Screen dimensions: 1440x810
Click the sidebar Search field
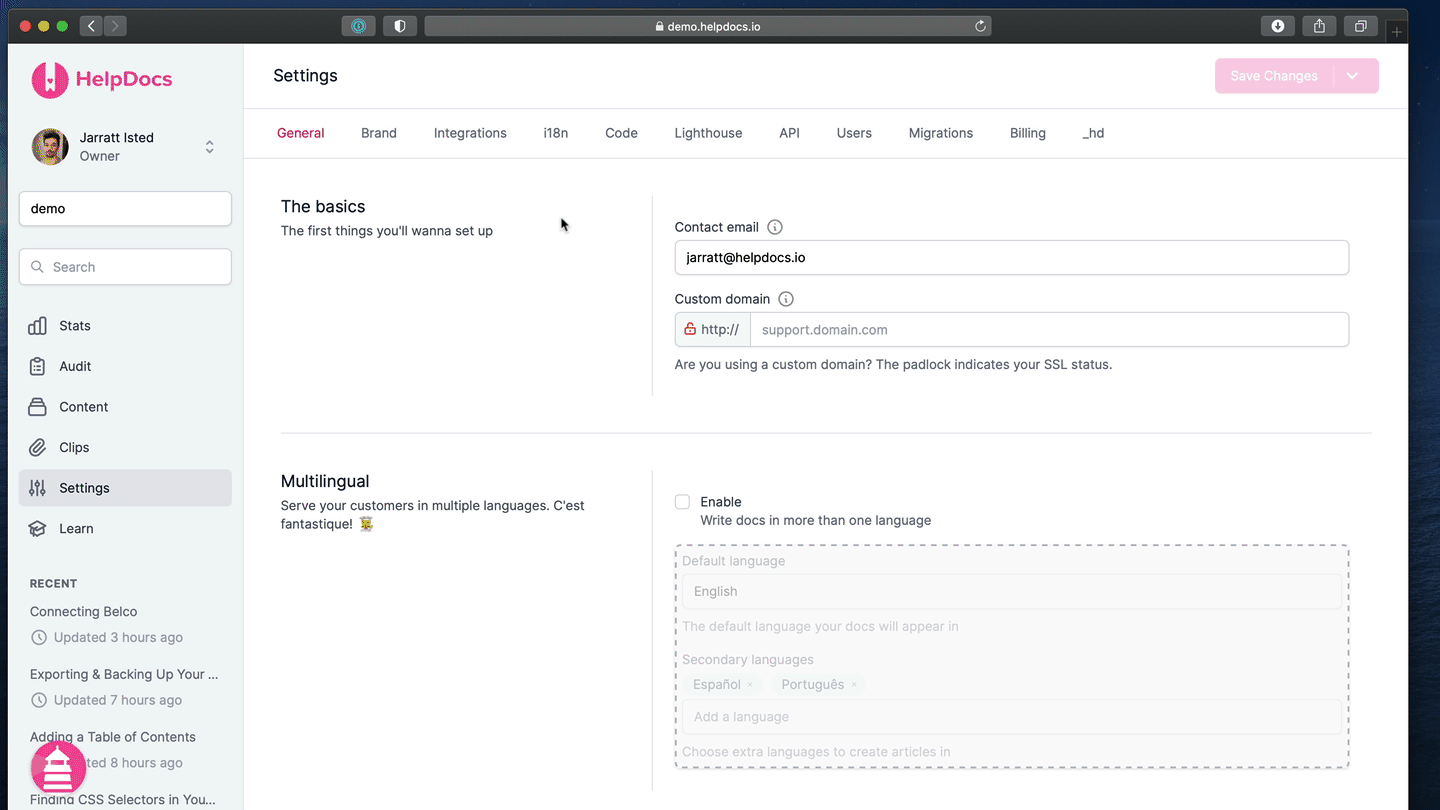[125, 267]
